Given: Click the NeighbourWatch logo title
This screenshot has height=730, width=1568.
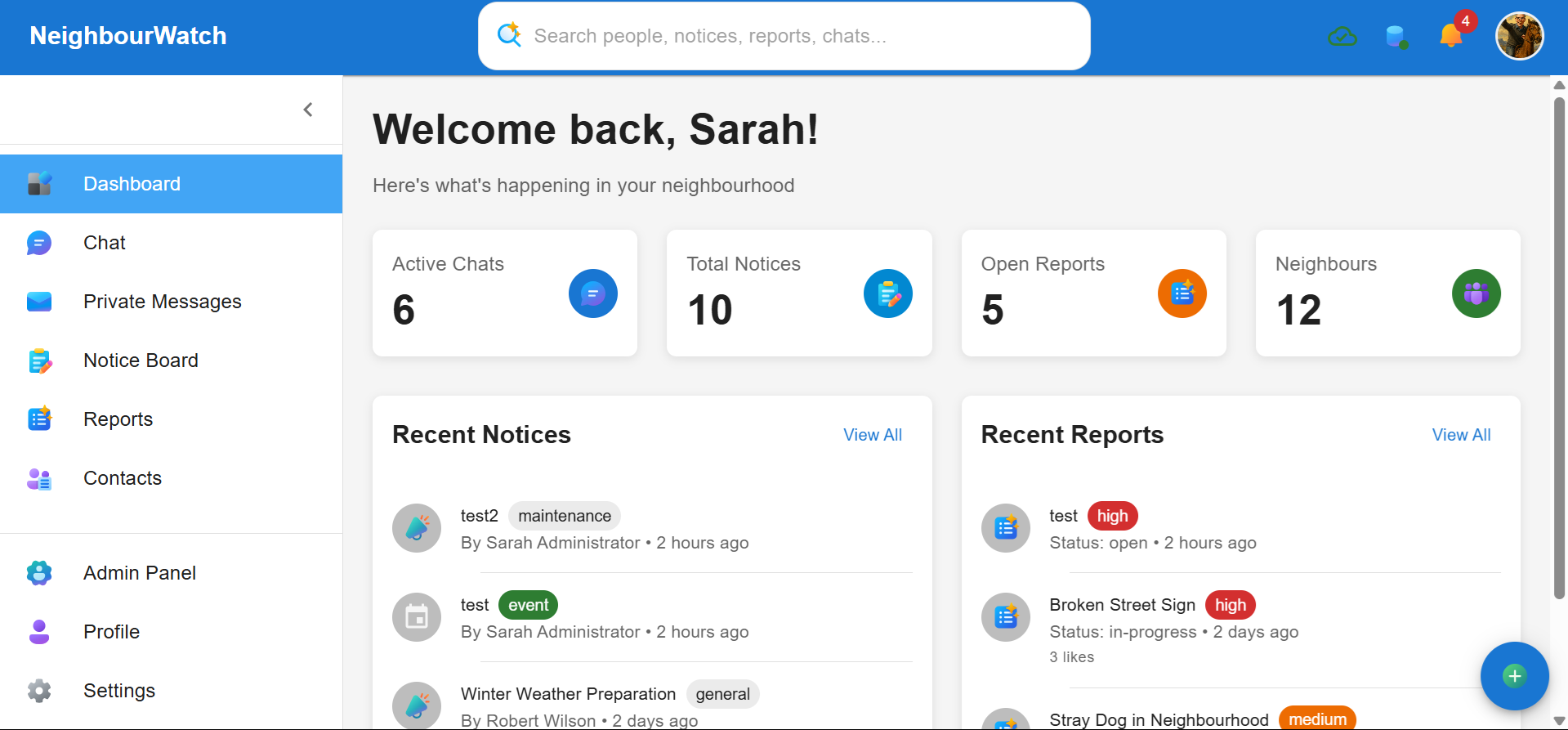Looking at the screenshot, I should 128,36.
